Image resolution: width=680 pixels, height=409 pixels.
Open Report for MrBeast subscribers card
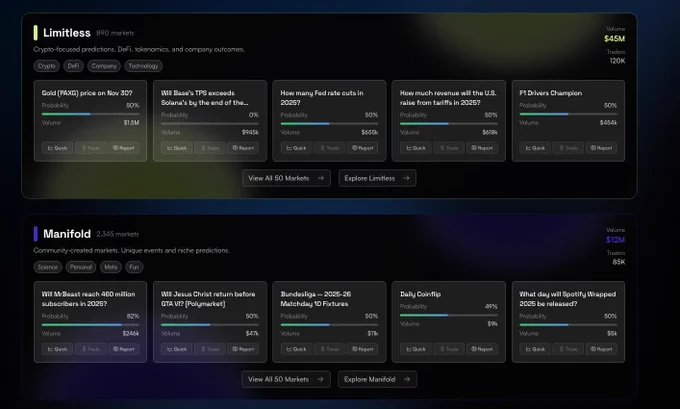point(124,349)
